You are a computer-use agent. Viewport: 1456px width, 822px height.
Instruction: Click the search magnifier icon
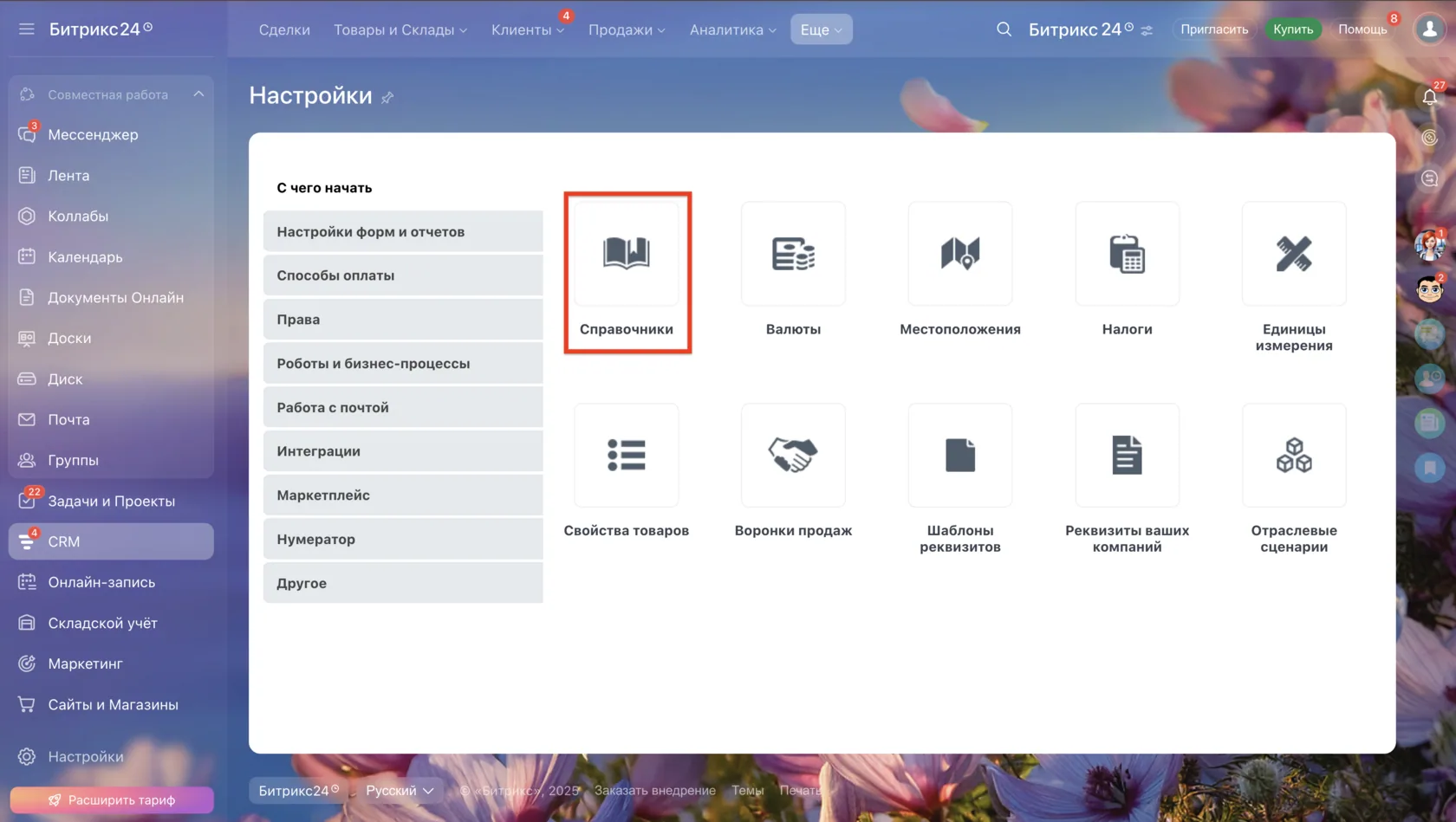(1004, 29)
